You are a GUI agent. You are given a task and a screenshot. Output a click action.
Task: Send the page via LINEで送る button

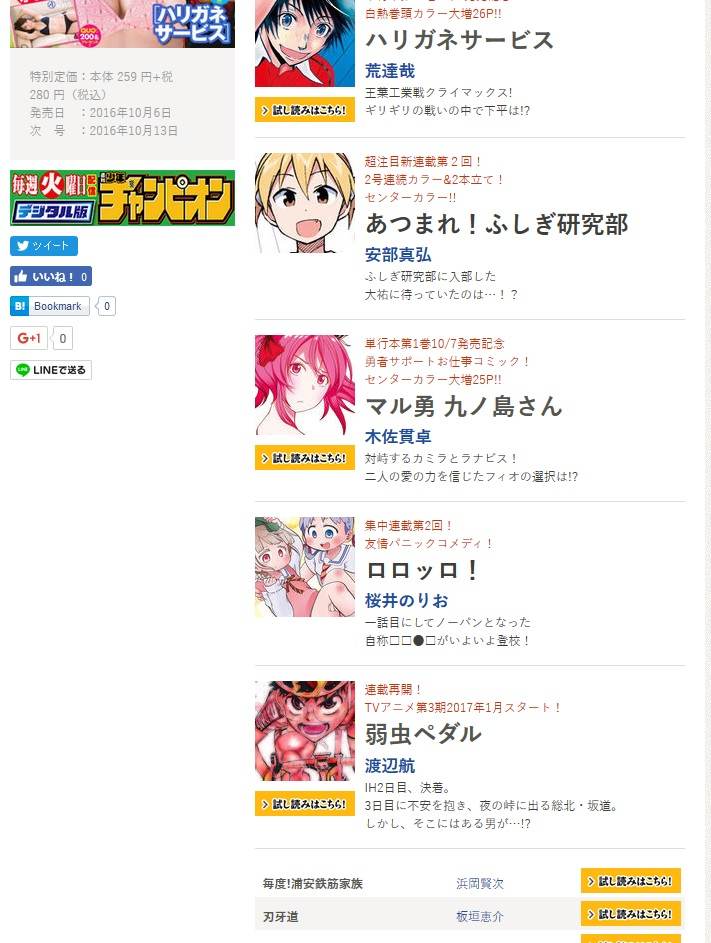[51, 370]
